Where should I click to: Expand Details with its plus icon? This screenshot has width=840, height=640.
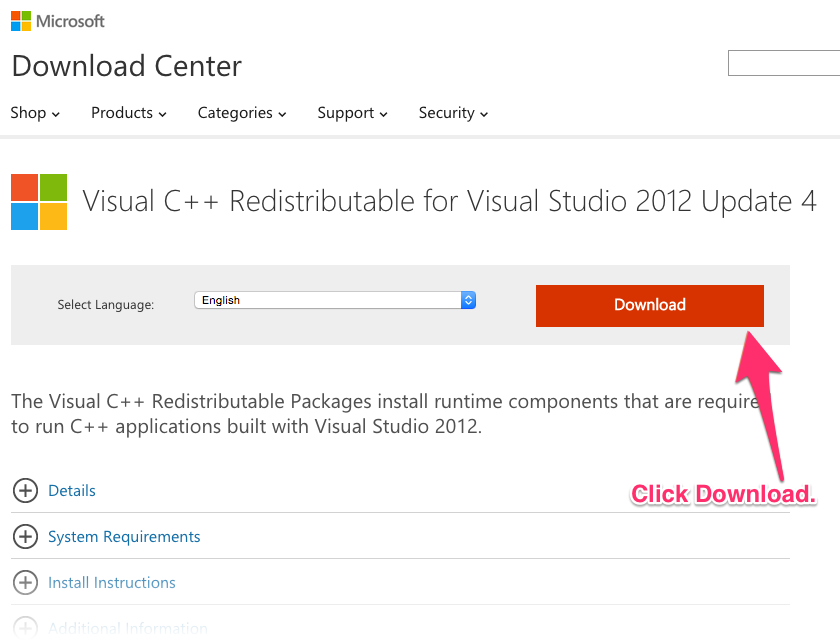[25, 491]
